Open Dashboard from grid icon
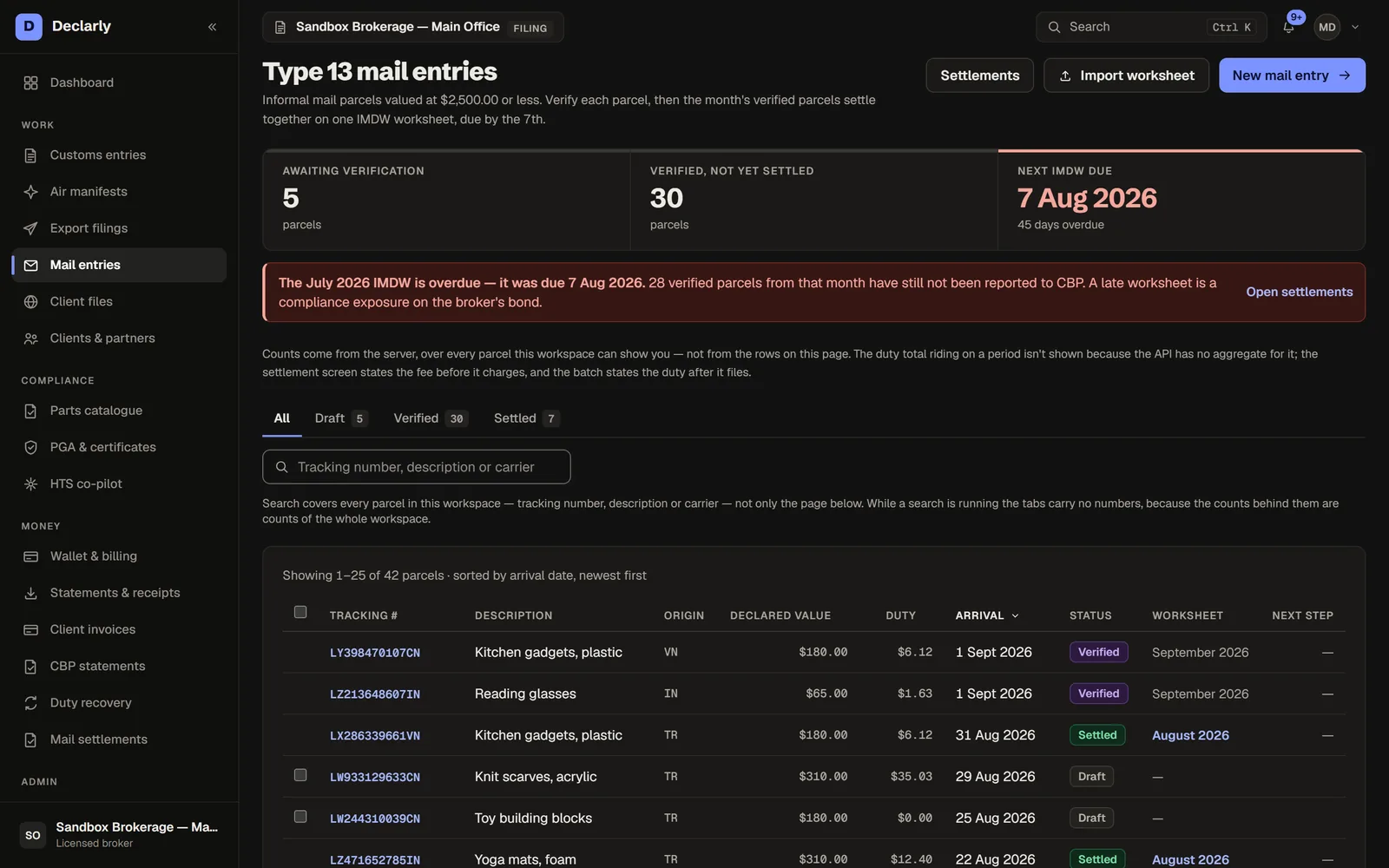1389x868 pixels. point(31,82)
